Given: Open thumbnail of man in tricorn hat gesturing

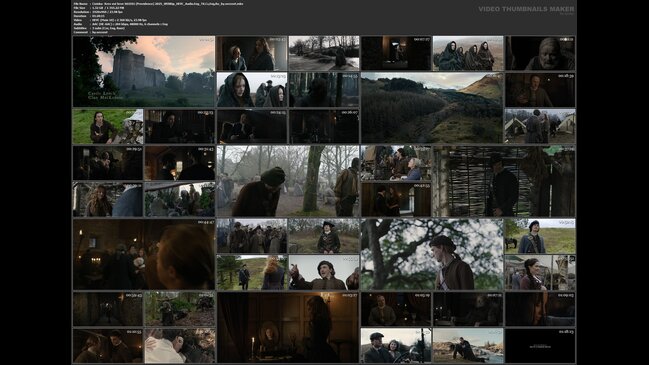Looking at the screenshot, I should (x=324, y=272).
